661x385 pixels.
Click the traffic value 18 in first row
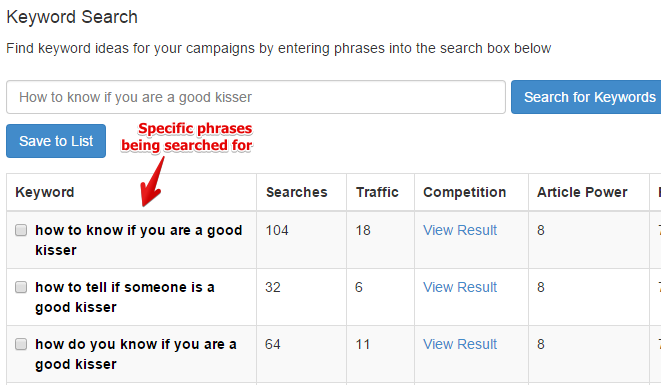tap(363, 230)
